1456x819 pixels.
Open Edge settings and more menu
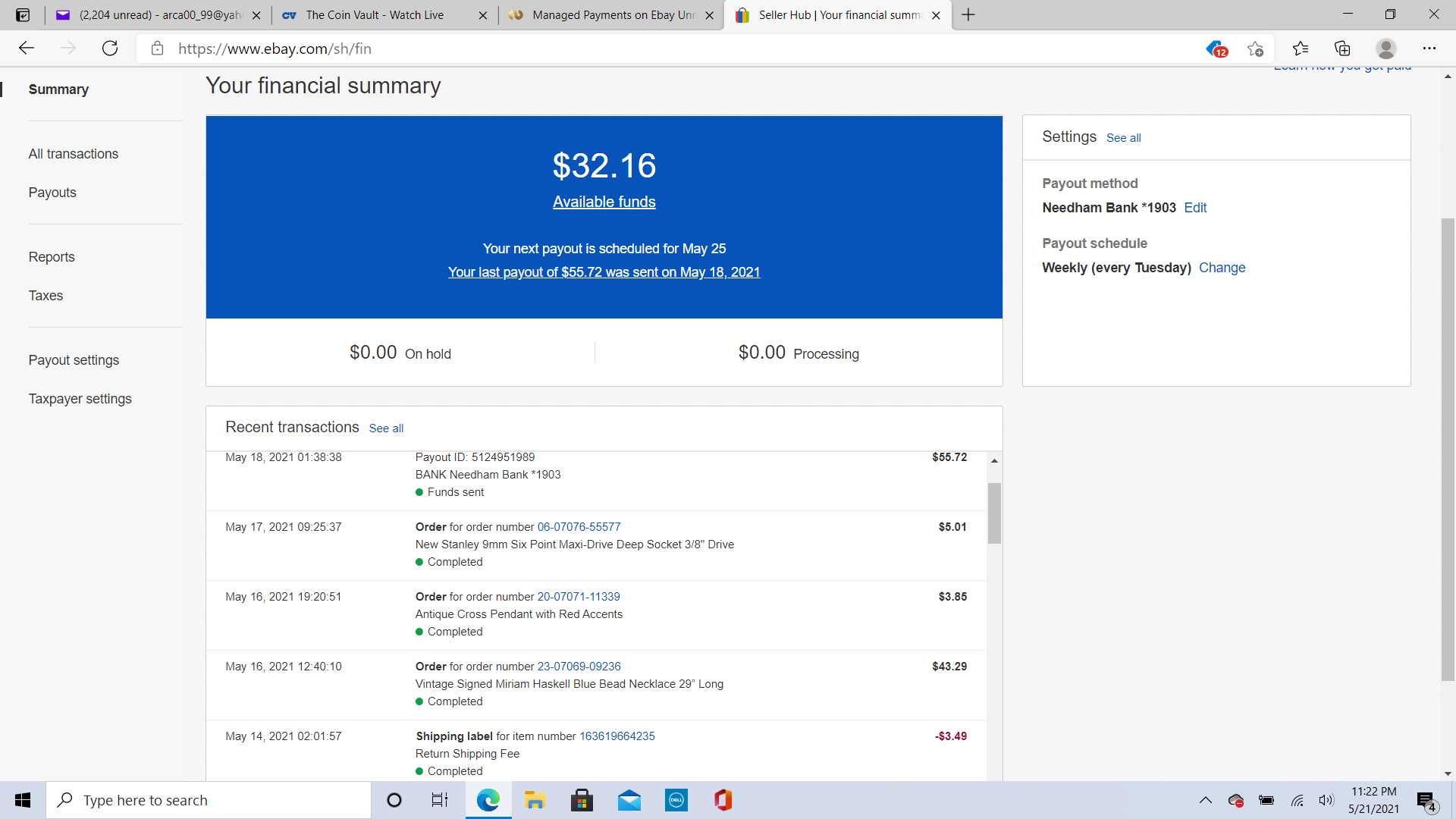click(x=1429, y=49)
